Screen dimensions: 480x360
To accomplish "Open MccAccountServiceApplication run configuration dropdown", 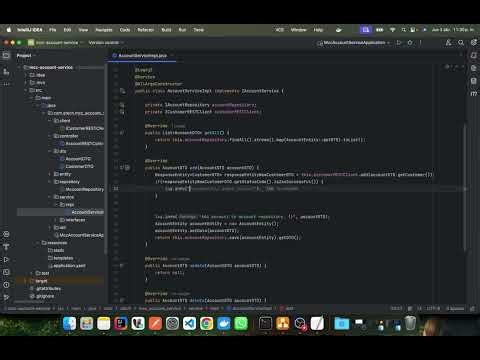I will [354, 42].
